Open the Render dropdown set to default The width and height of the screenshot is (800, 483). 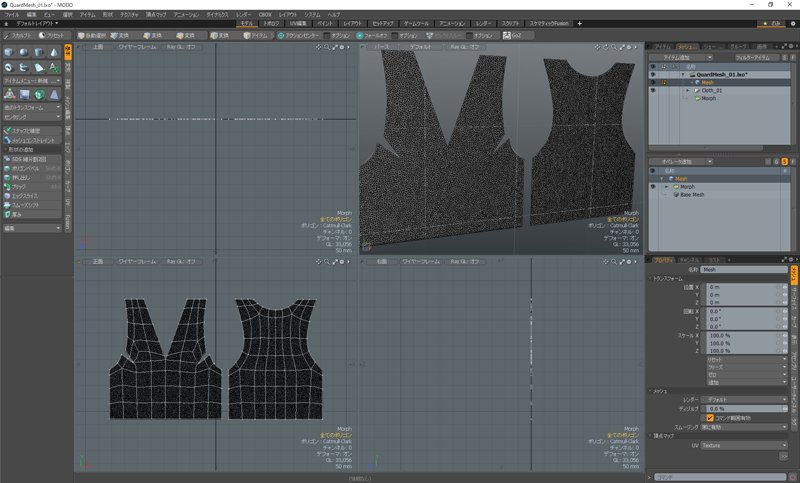pos(744,400)
